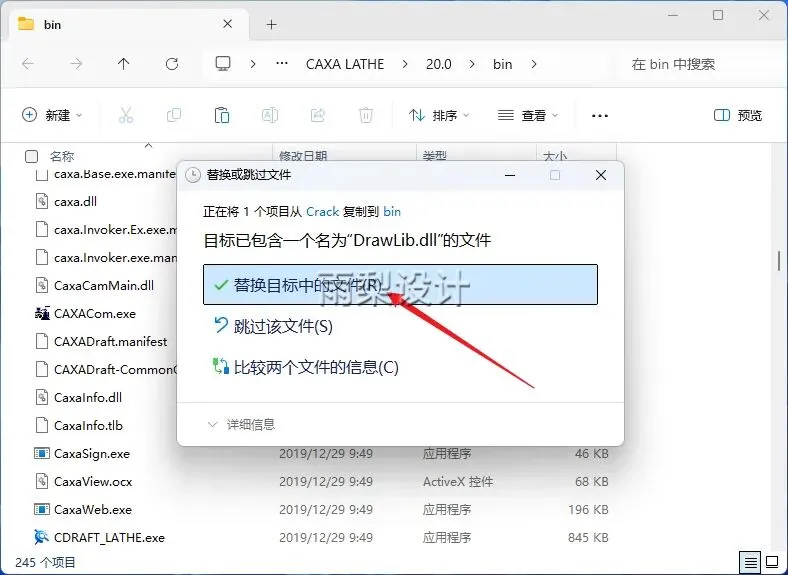Select the CAXADraft.manifest file
The image size is (788, 575).
click(x=111, y=342)
